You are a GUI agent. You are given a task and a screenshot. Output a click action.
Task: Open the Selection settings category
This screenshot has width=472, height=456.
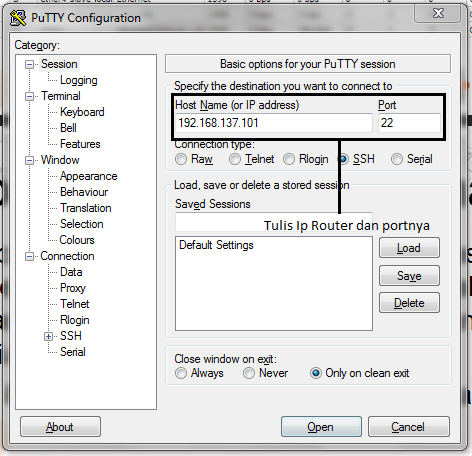[x=82, y=224]
